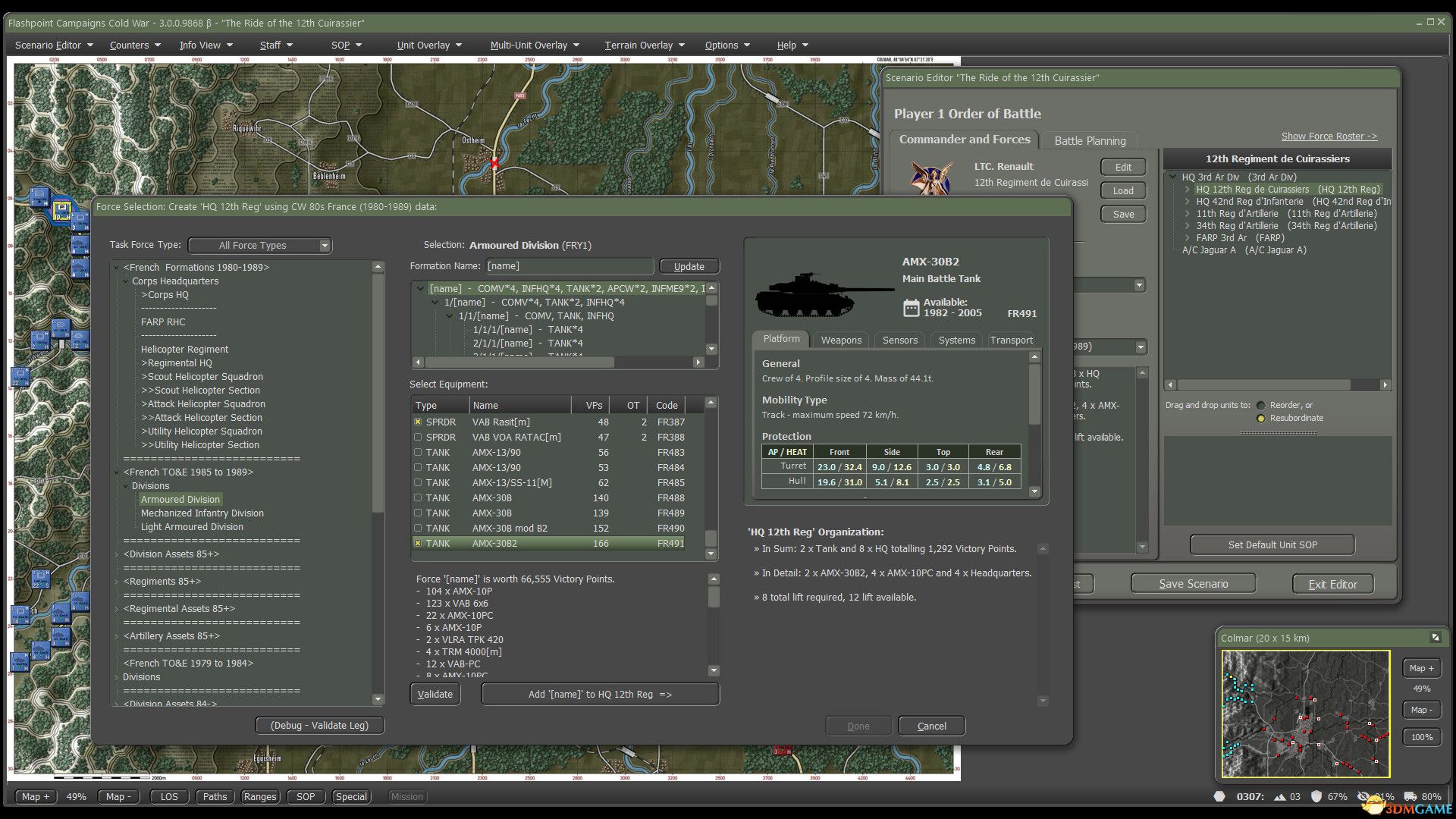Open the All Force Types dropdown
The width and height of the screenshot is (1456, 819).
click(x=259, y=245)
